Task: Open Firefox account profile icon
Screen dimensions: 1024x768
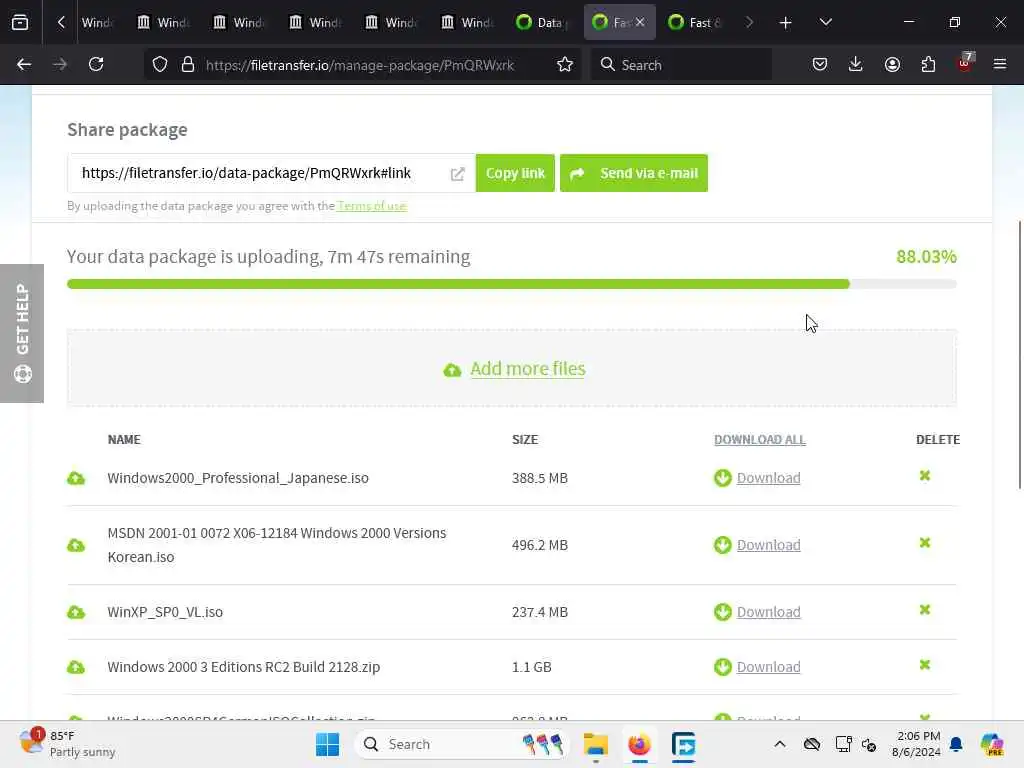Action: tap(892, 64)
